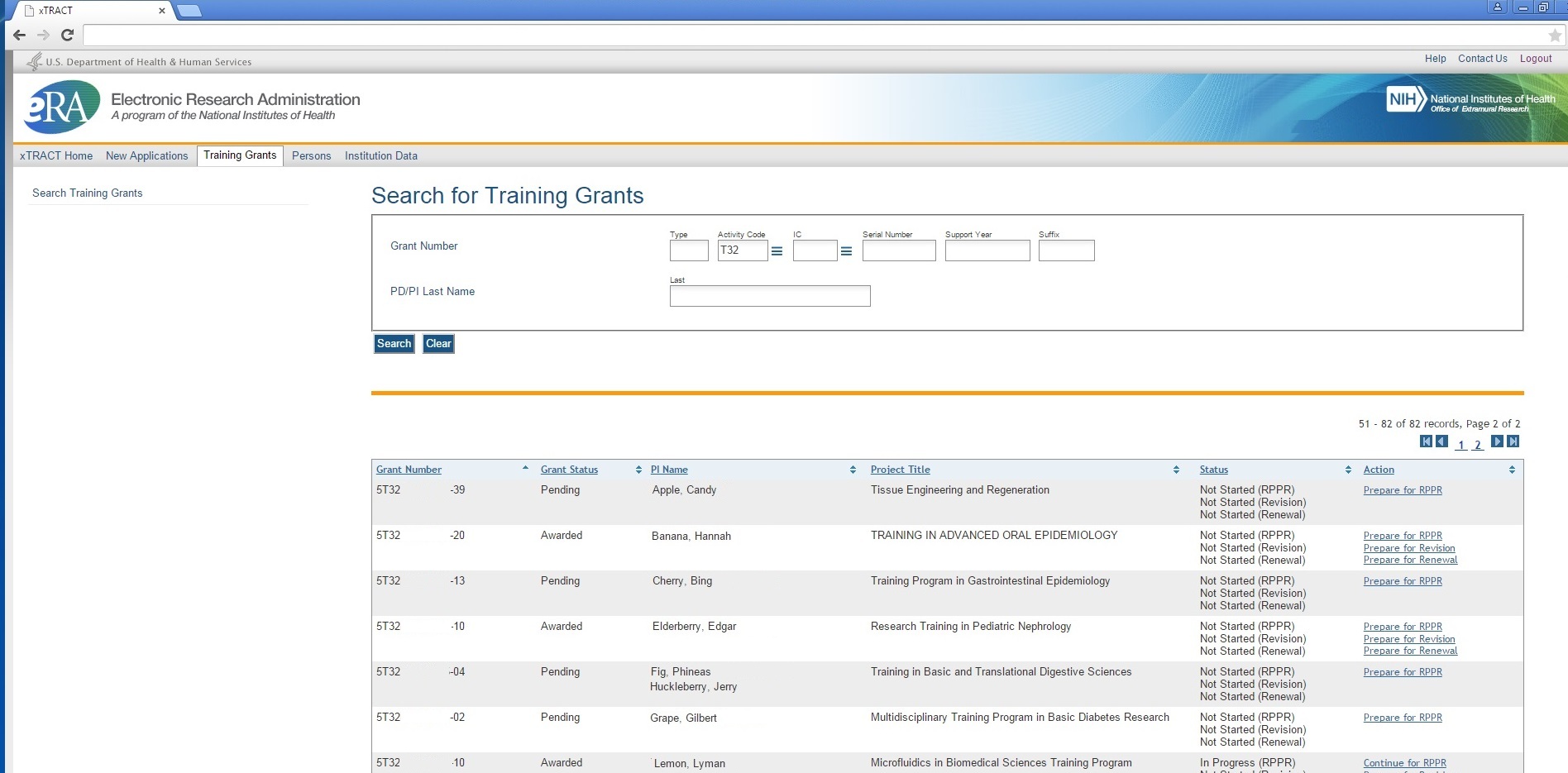1568x773 pixels.
Task: Open the browser user profile icon
Action: [1498, 7]
